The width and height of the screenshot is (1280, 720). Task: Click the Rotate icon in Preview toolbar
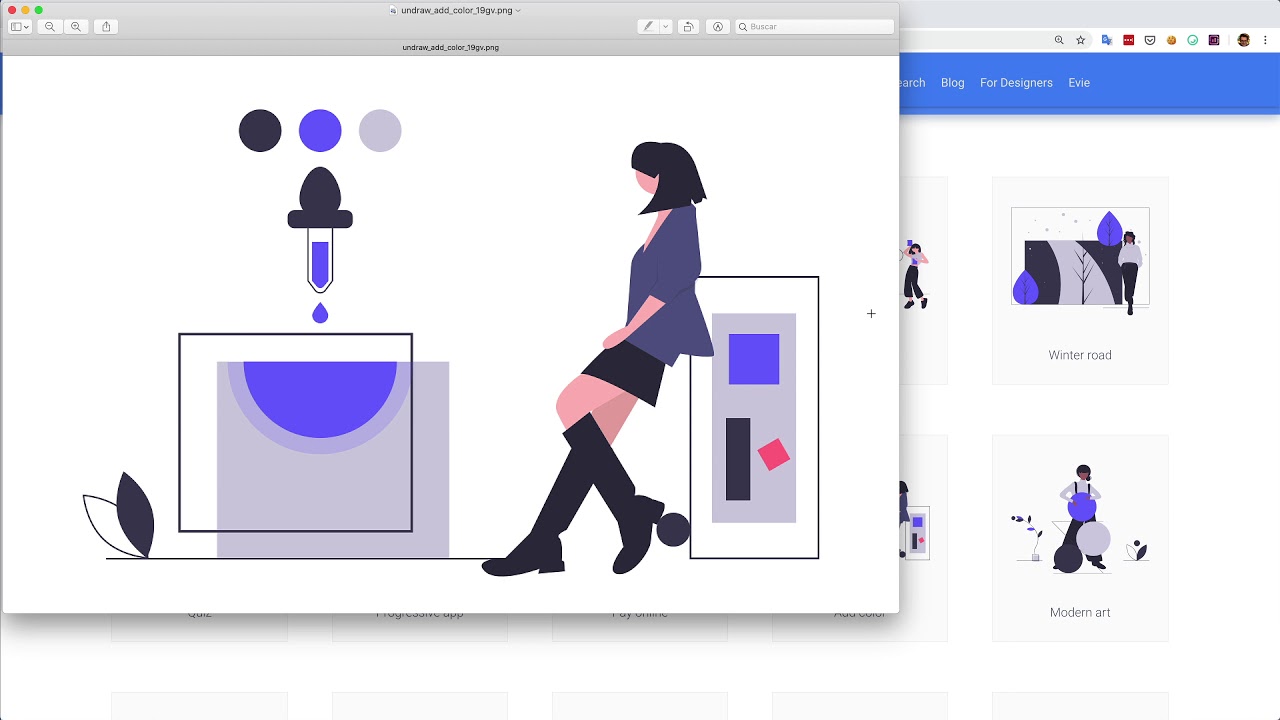coord(687,27)
